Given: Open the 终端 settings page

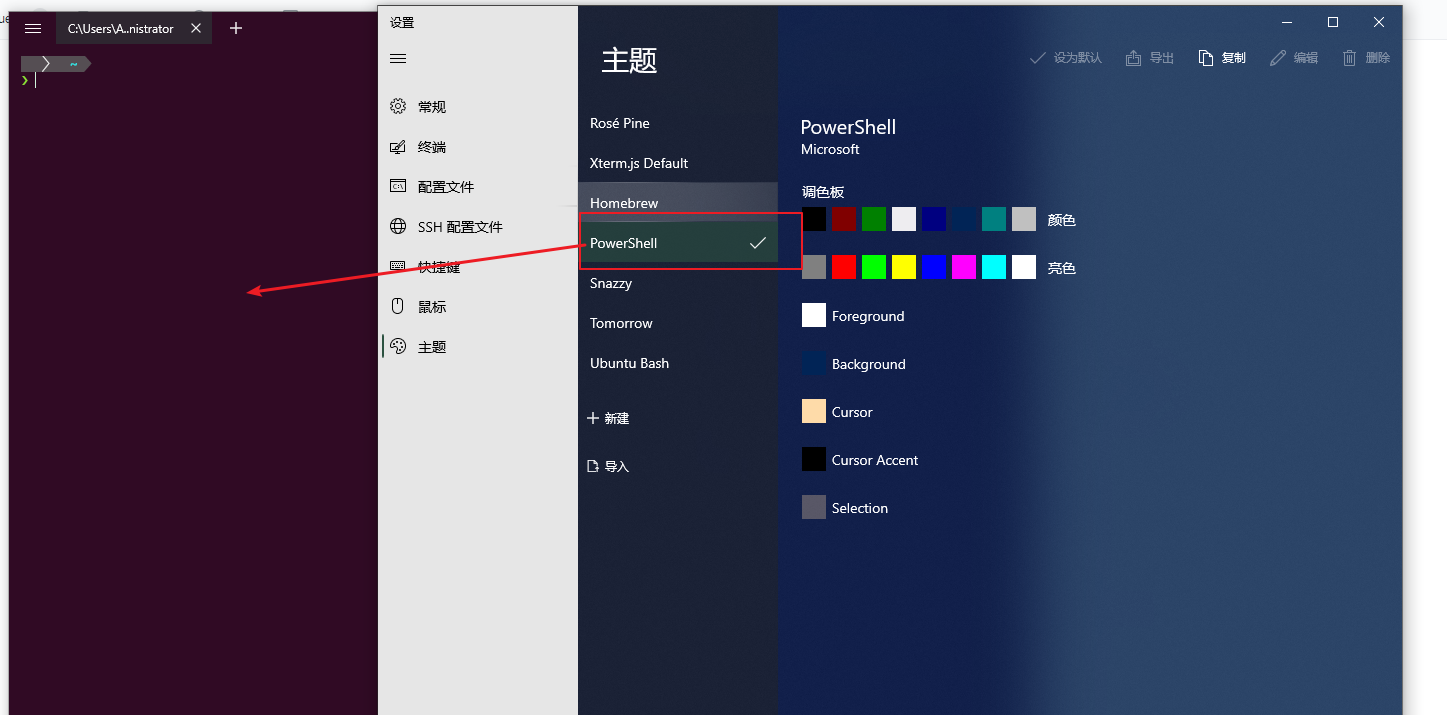Looking at the screenshot, I should [x=478, y=147].
